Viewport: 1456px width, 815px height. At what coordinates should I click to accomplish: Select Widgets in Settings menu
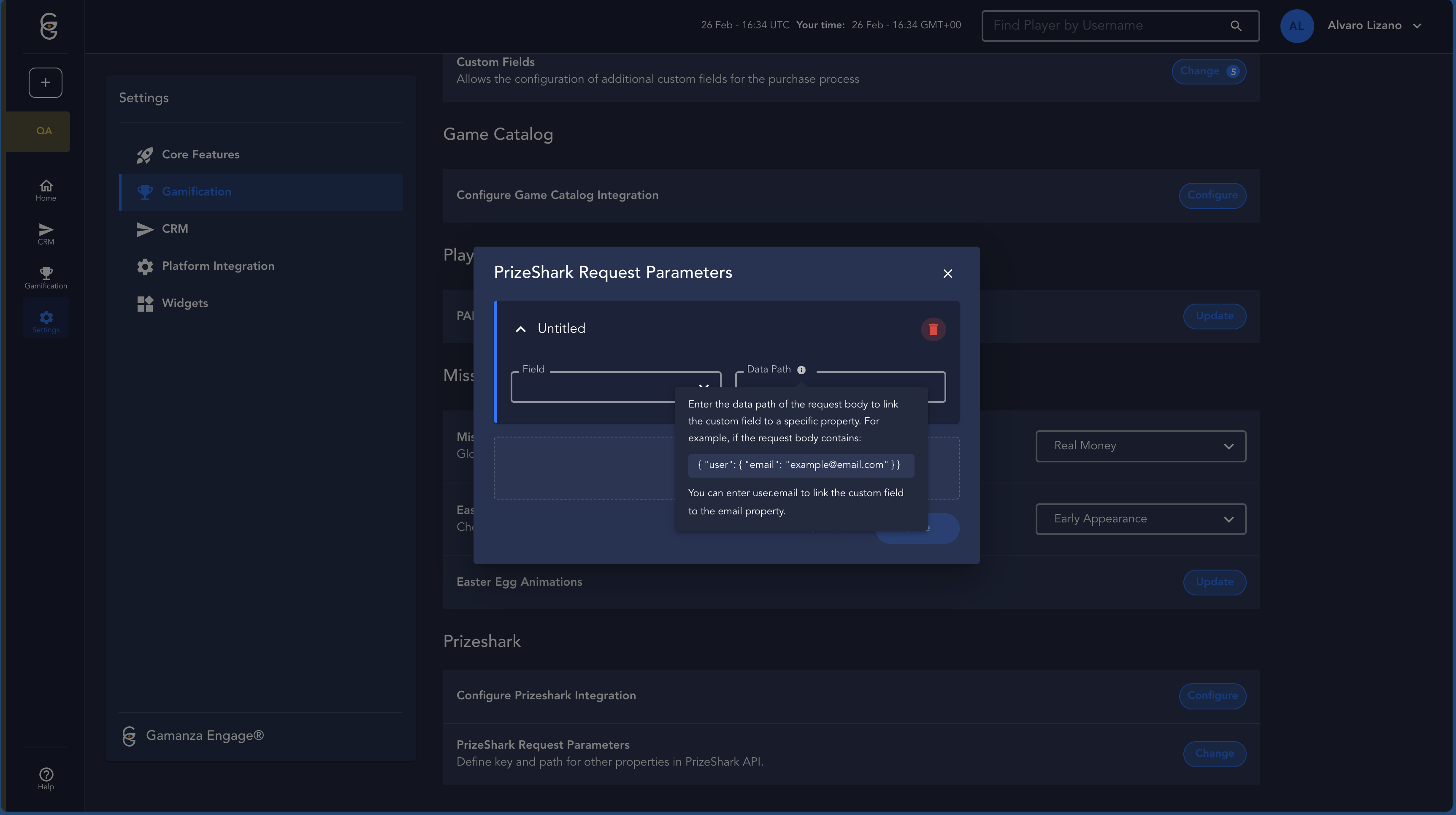pos(184,303)
